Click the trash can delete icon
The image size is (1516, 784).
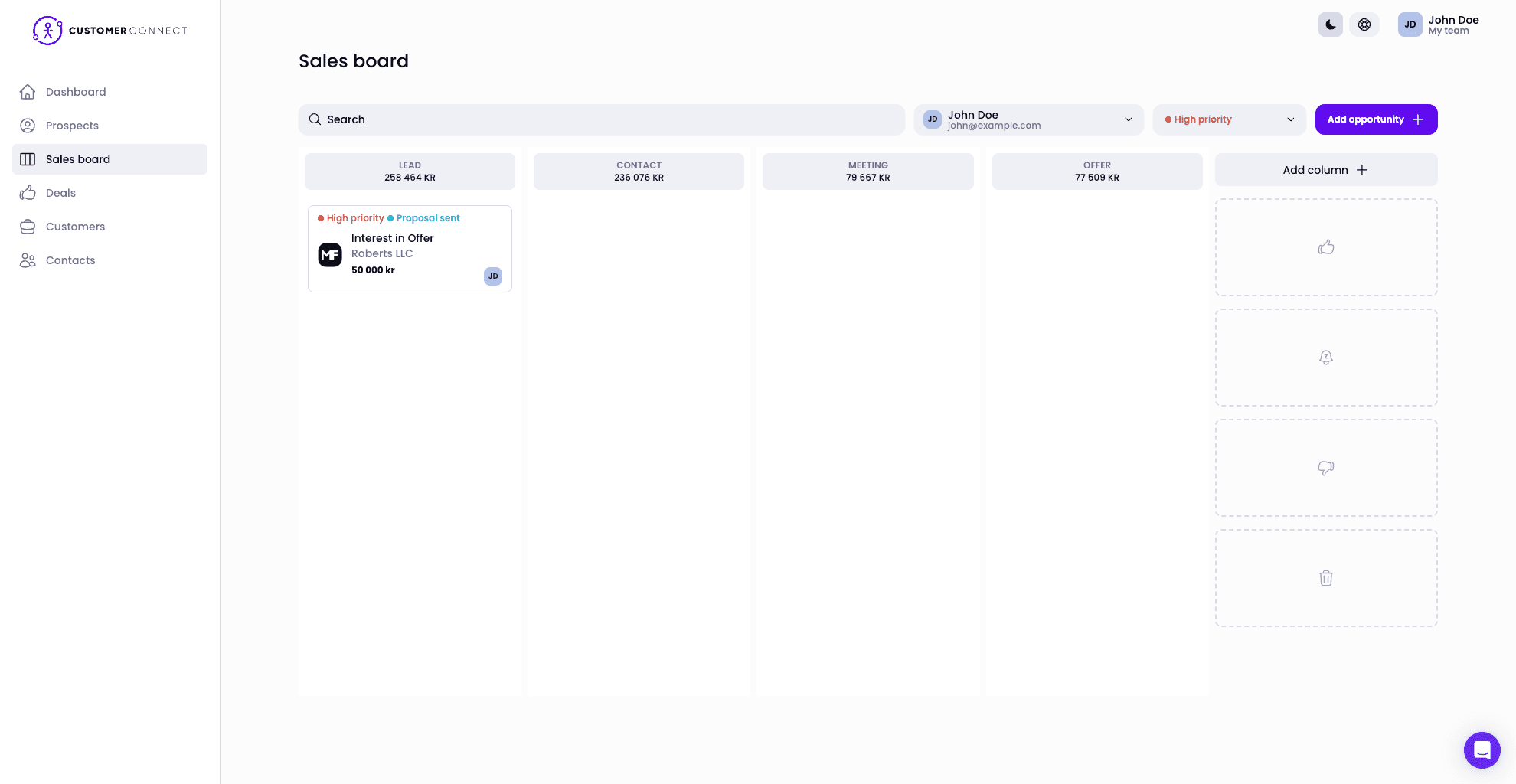click(x=1325, y=578)
